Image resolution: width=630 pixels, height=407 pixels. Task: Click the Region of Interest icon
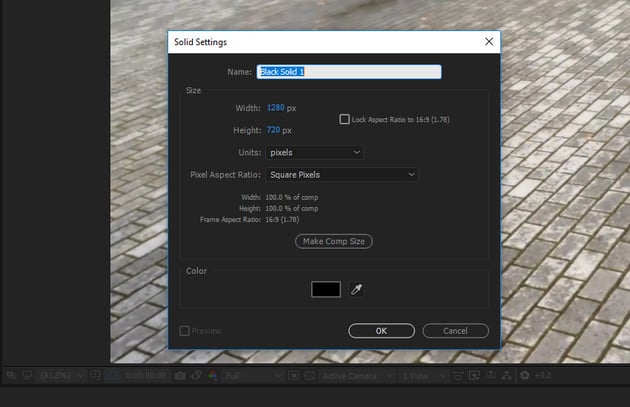tap(293, 376)
